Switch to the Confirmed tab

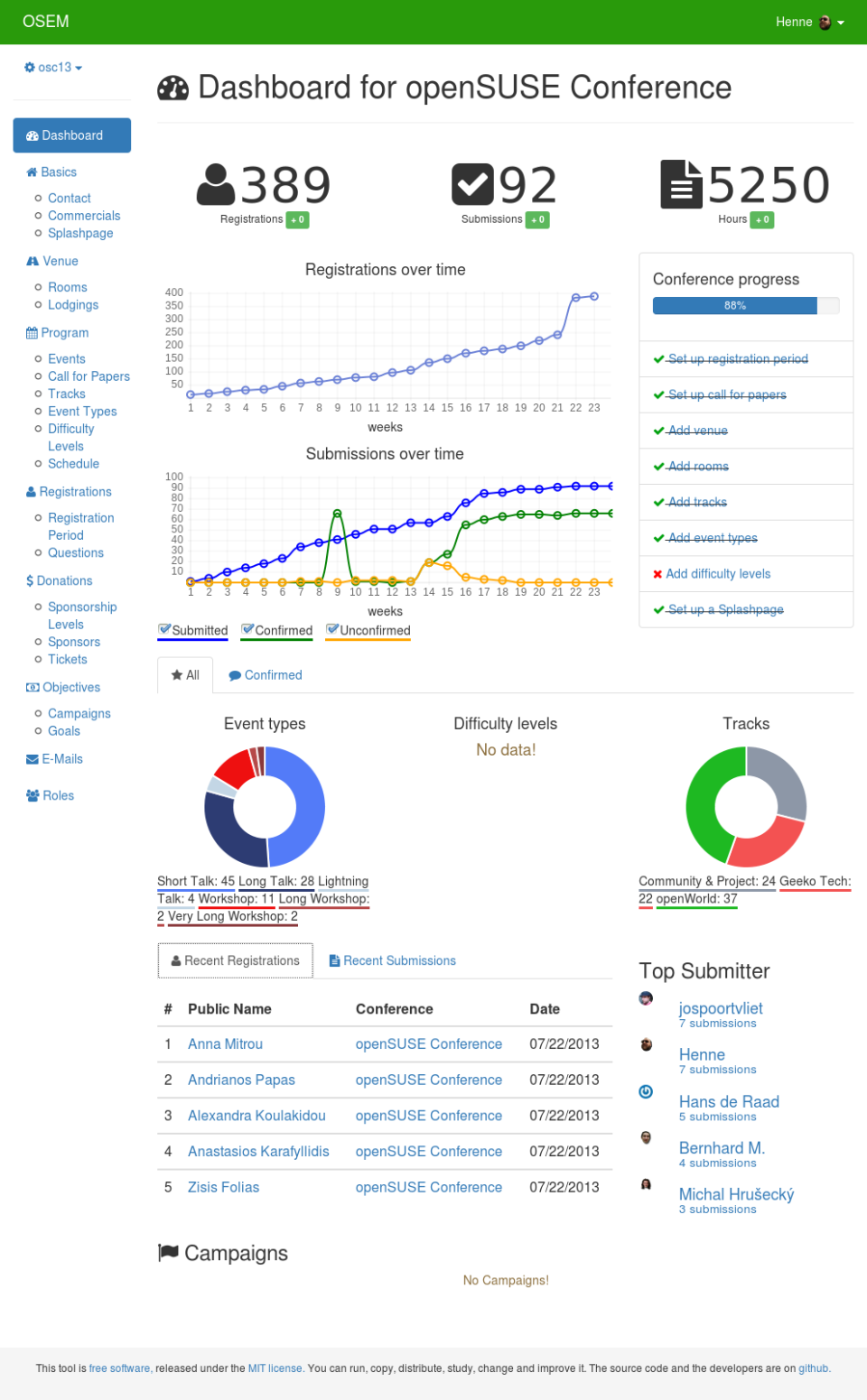(x=266, y=675)
